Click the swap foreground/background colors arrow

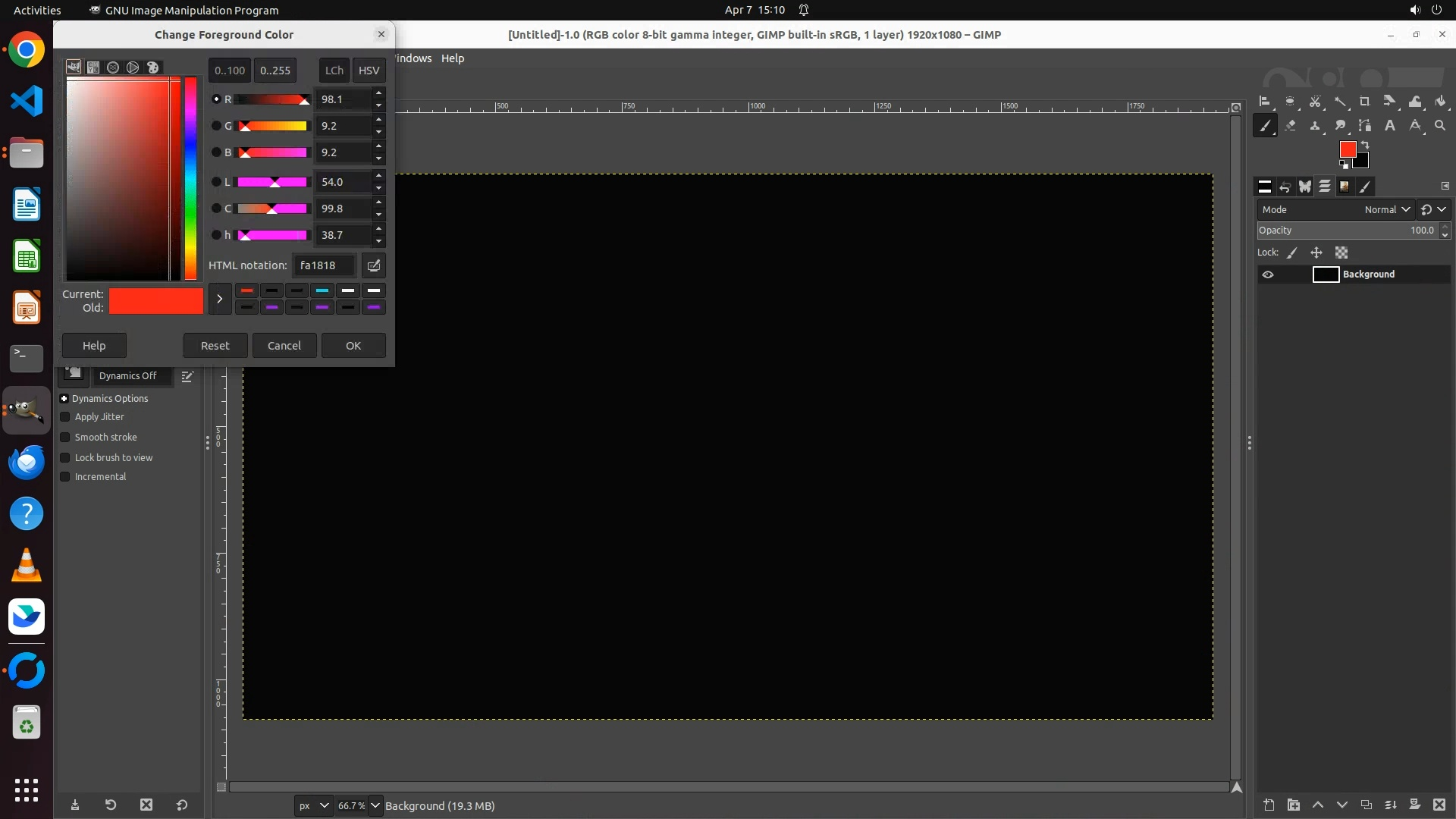pyautogui.click(x=1365, y=144)
